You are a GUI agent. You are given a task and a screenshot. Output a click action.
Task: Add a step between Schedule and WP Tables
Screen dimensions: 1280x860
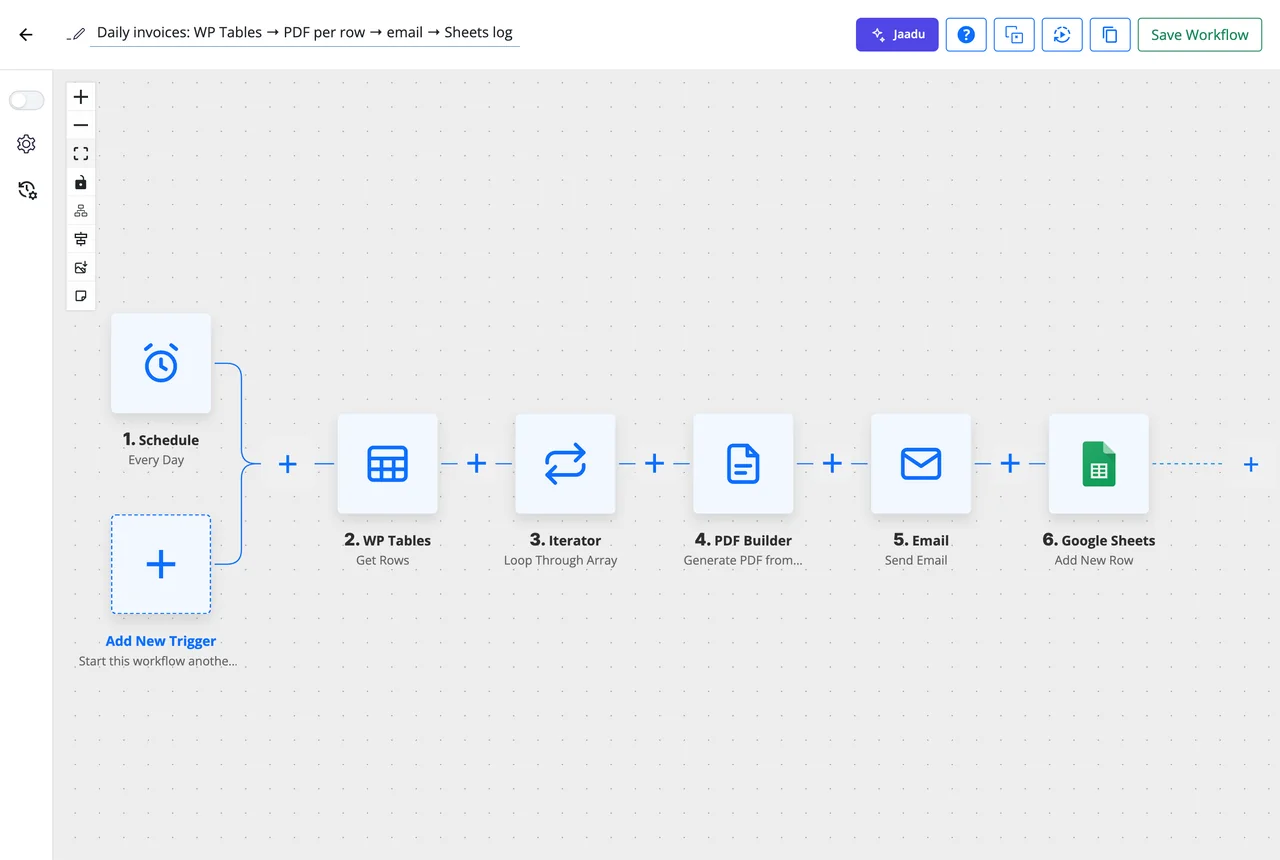click(x=288, y=464)
